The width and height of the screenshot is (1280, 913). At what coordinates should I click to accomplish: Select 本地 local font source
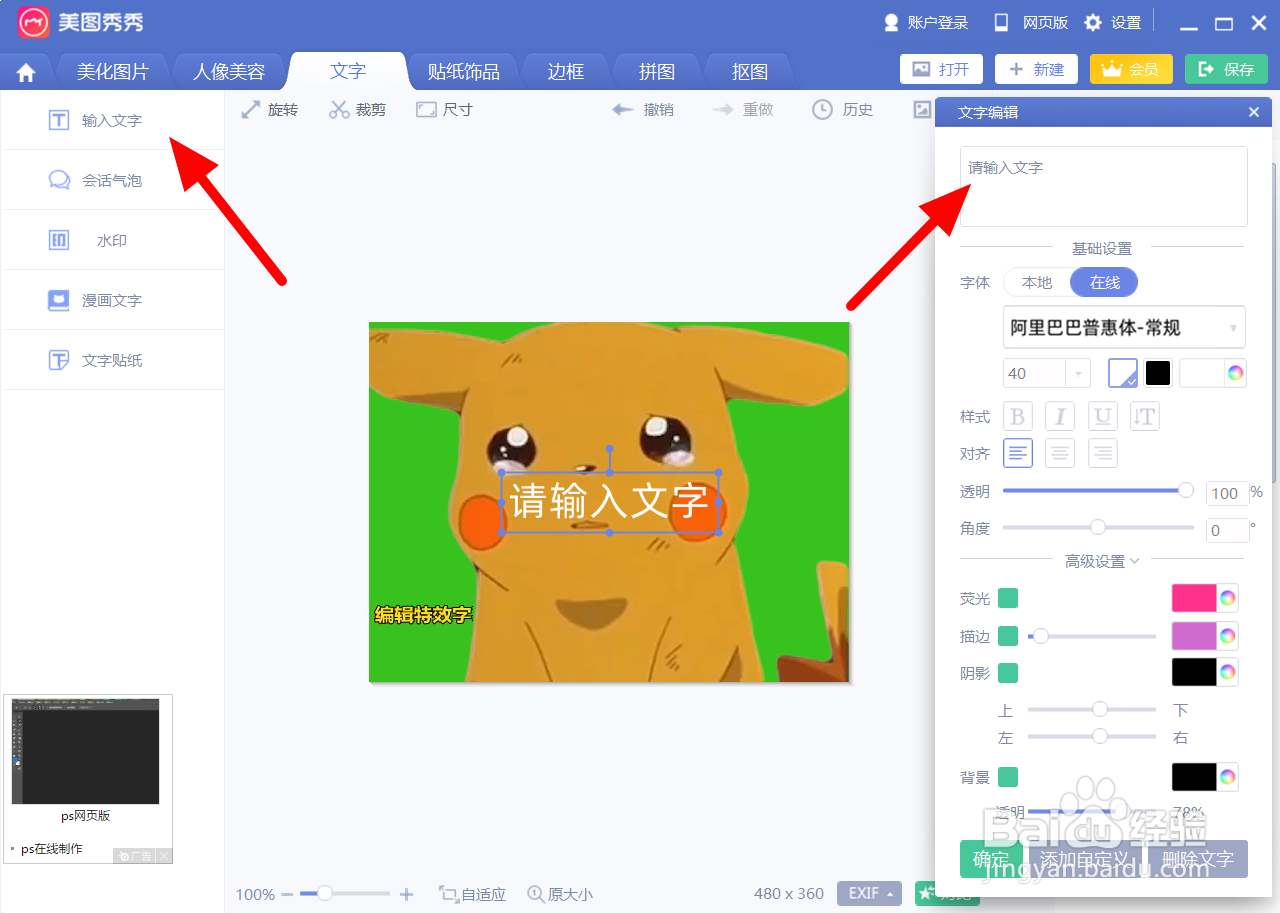pos(1037,282)
